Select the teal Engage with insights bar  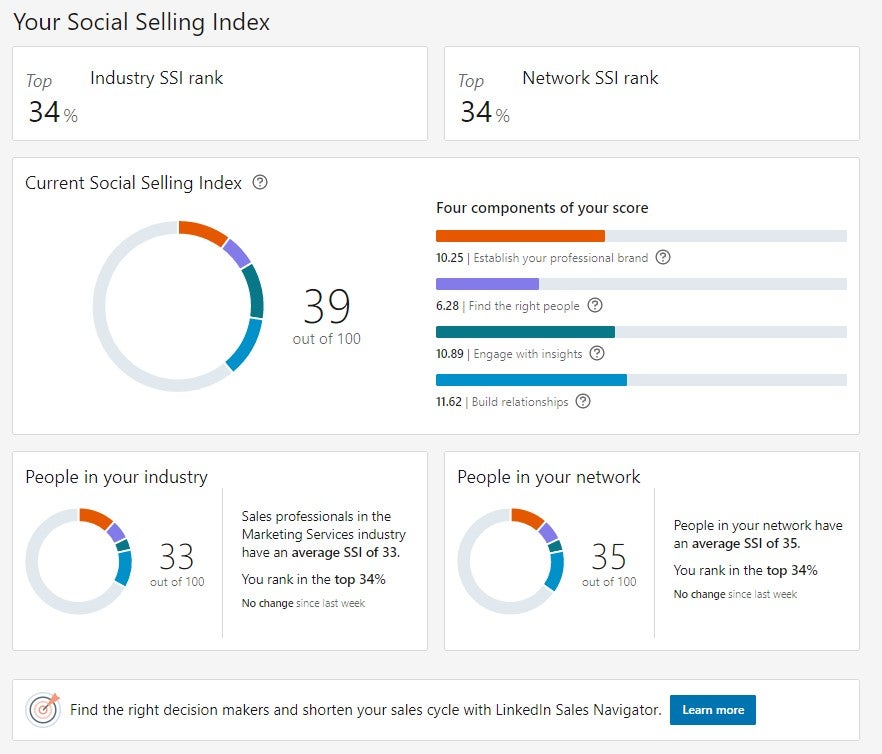click(x=525, y=332)
